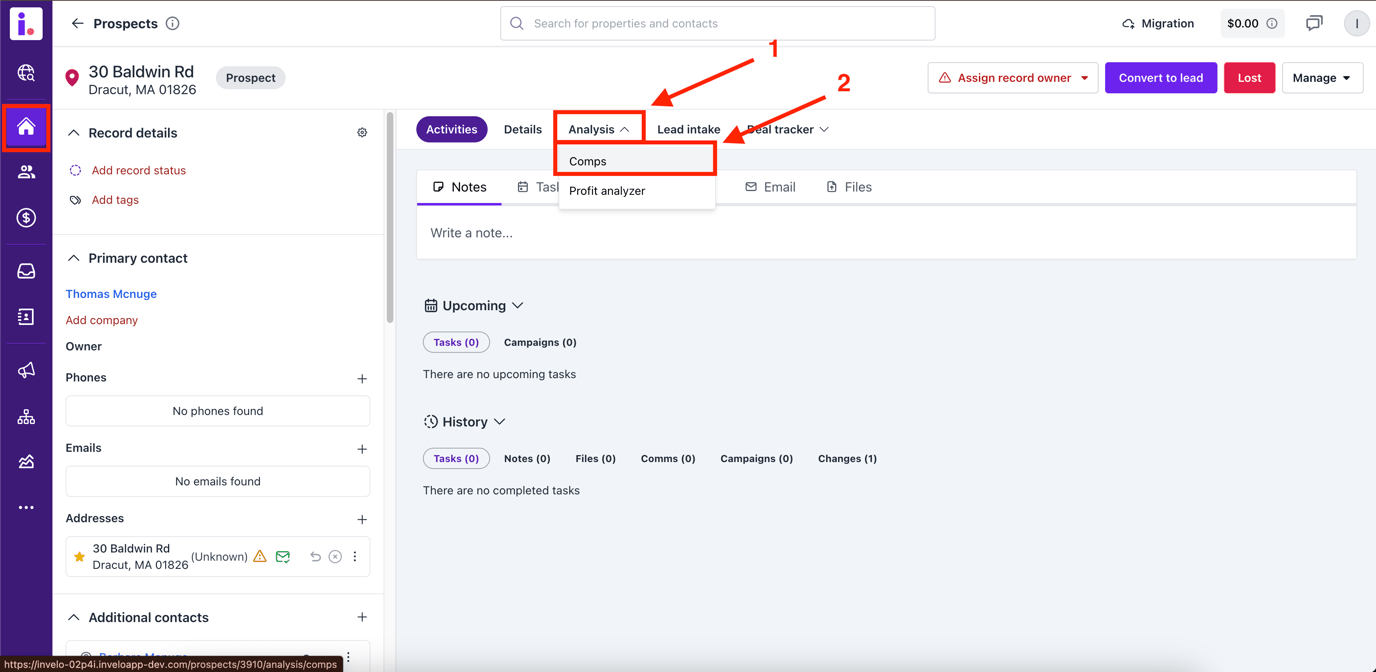
Task: Expand the Deal tracker dropdown
Action: (788, 129)
